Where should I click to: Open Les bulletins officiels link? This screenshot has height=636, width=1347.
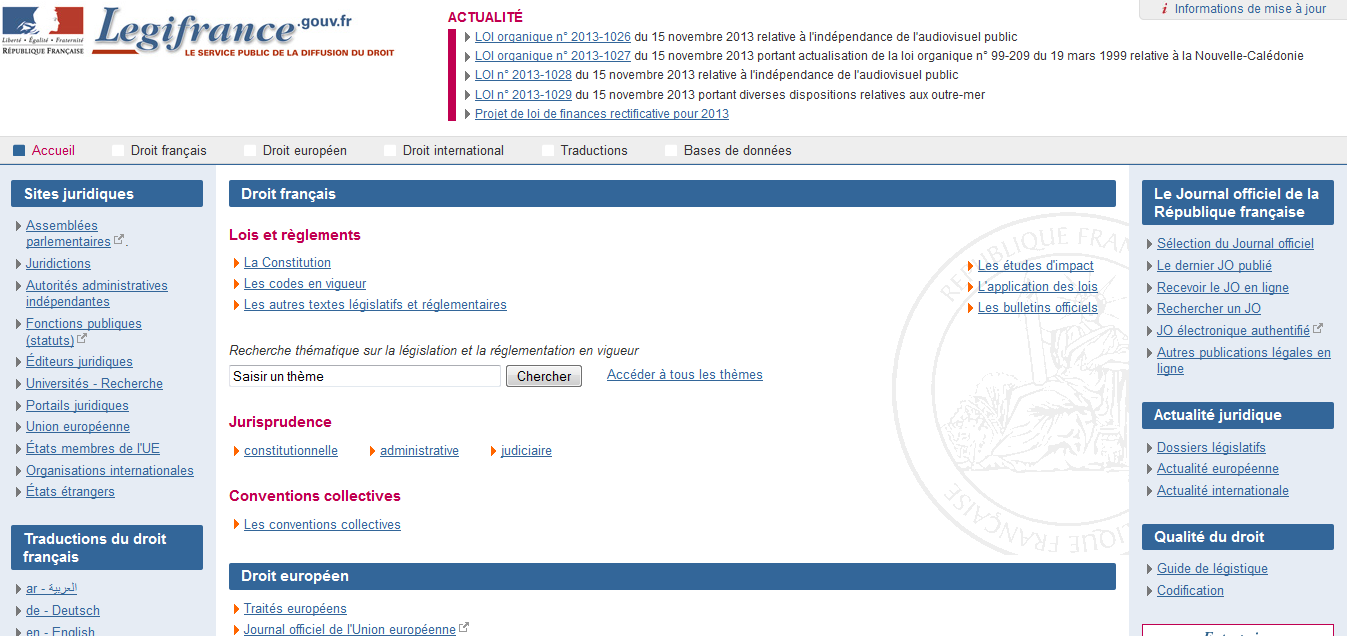pos(1038,308)
